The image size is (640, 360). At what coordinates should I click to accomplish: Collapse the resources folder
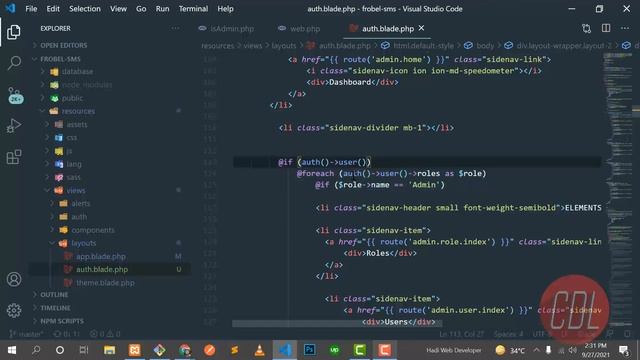(x=78, y=111)
